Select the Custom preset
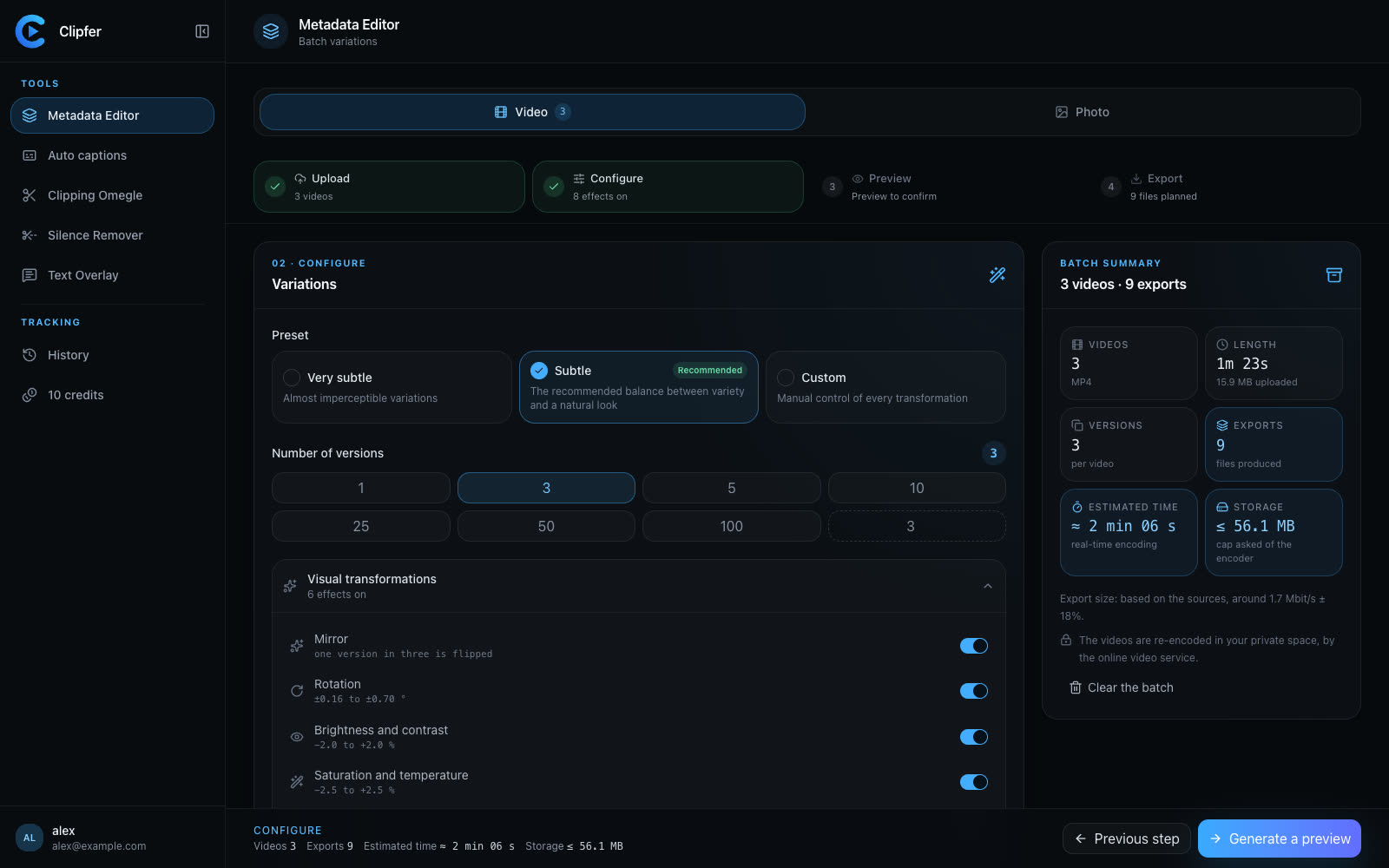Viewport: 1389px width, 868px height. pos(885,387)
